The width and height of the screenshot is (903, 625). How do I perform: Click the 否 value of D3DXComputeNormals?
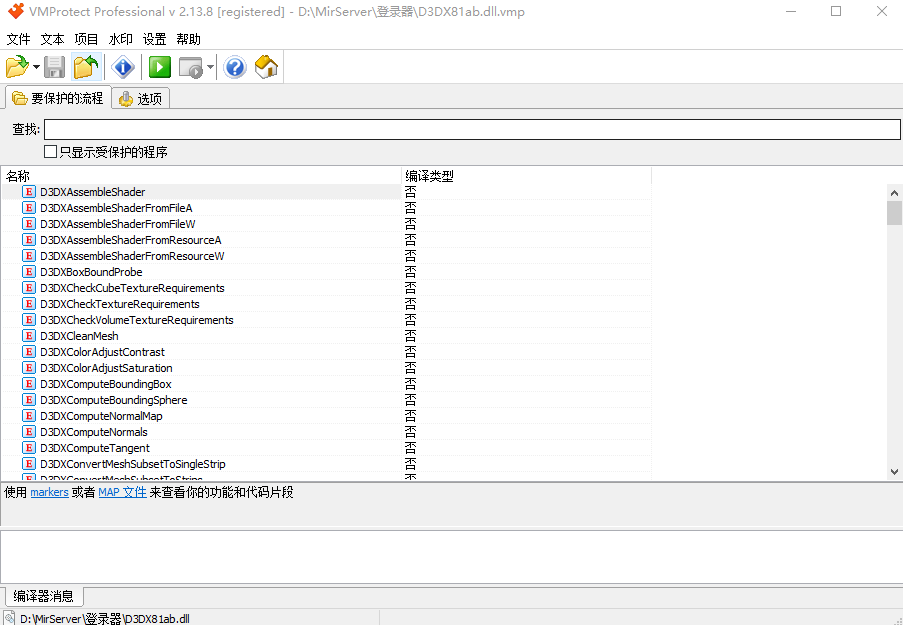pyautogui.click(x=411, y=431)
